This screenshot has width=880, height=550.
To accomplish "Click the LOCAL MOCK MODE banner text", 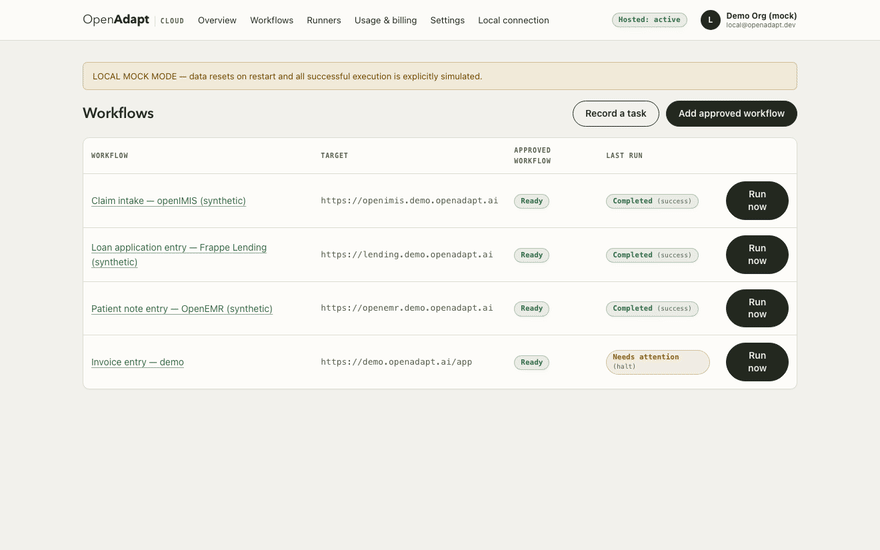I will pyautogui.click(x=287, y=76).
